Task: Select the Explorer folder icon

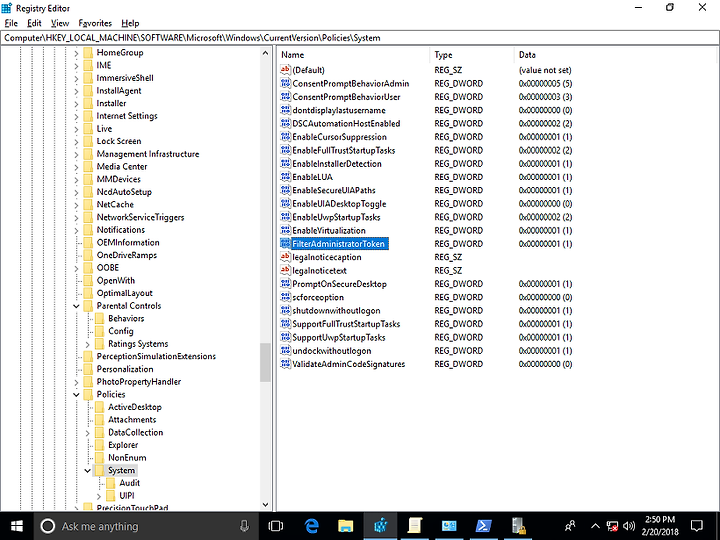Action: click(100, 445)
